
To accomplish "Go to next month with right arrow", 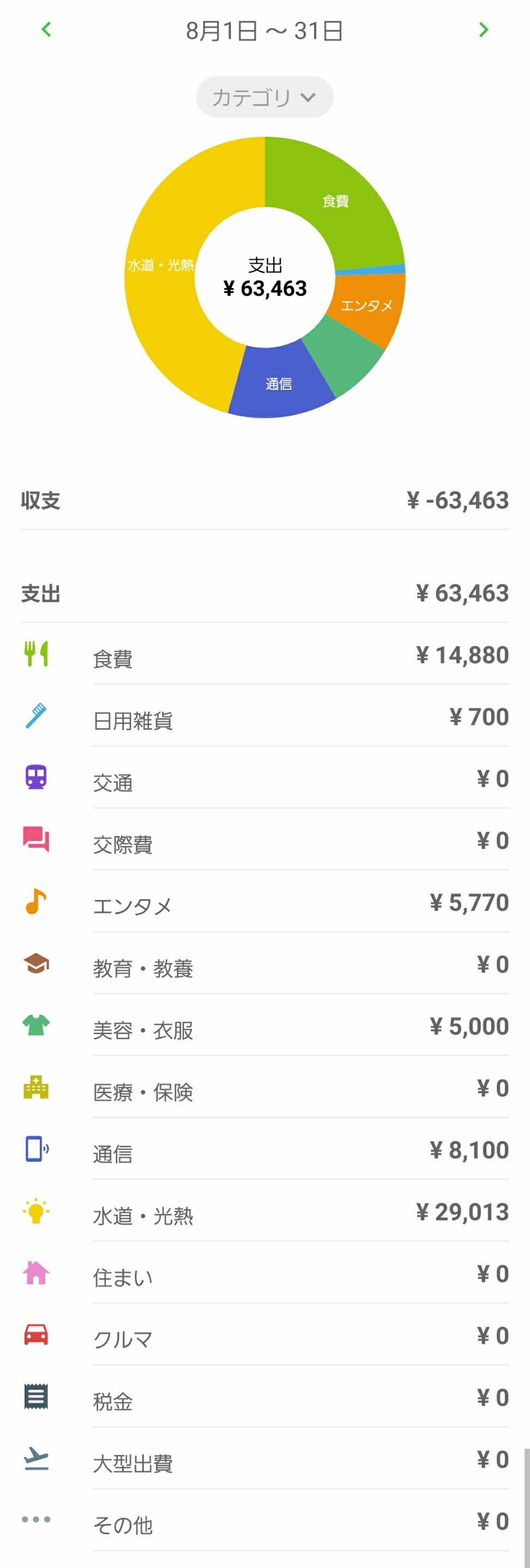I will (483, 29).
